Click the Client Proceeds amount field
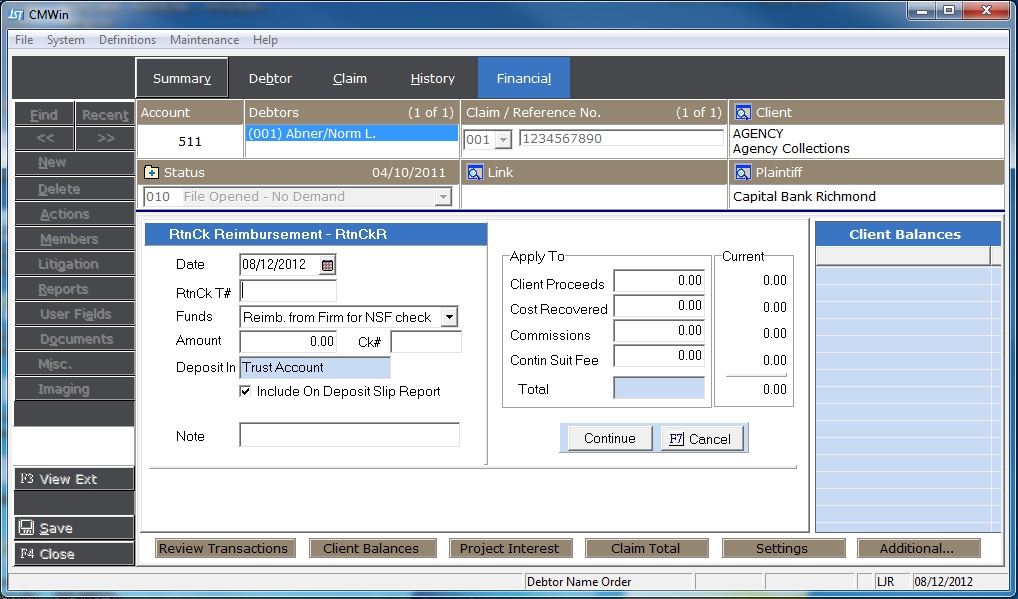This screenshot has width=1018, height=599. tap(659, 282)
